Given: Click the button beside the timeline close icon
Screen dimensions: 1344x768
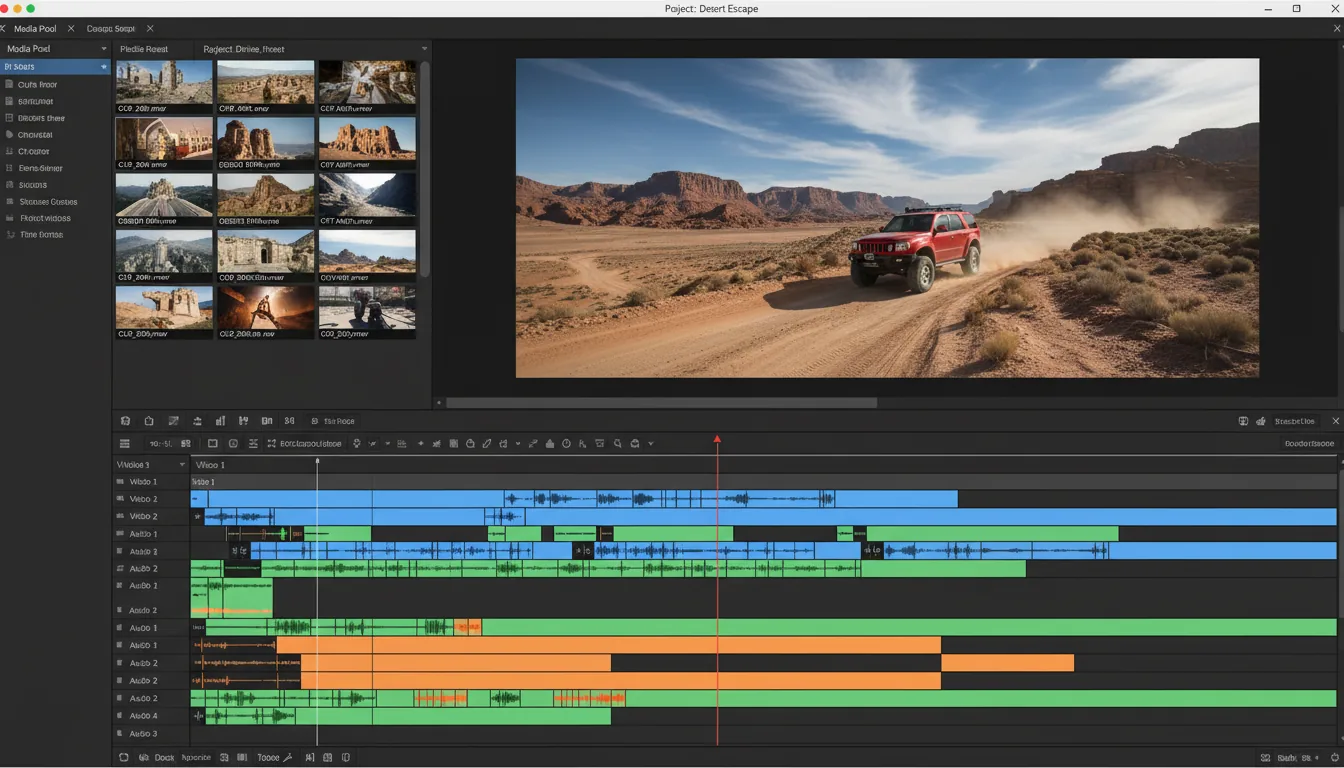Looking at the screenshot, I should coord(1295,420).
